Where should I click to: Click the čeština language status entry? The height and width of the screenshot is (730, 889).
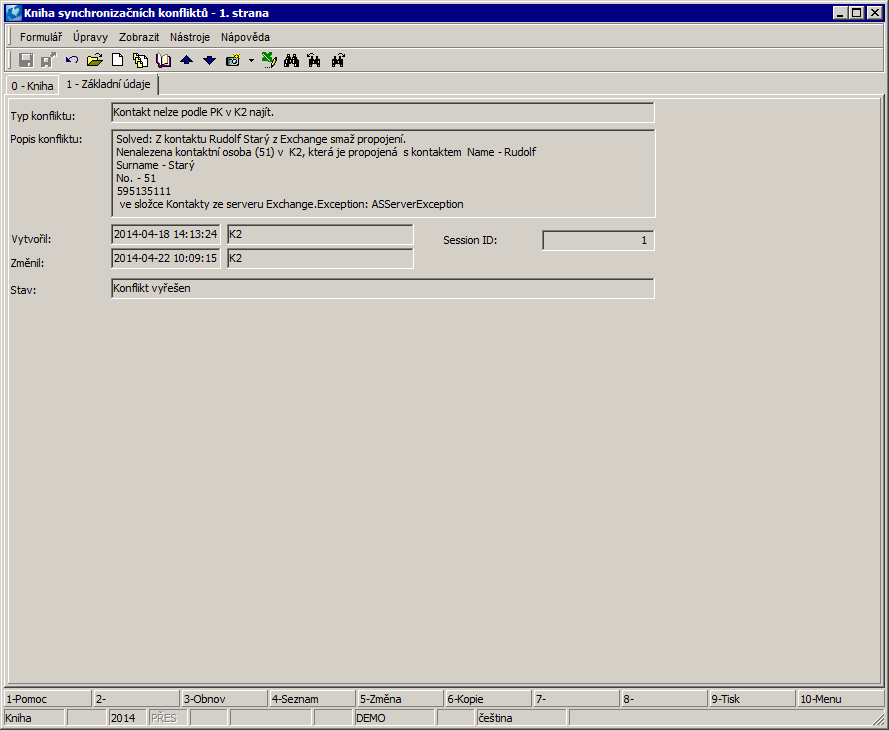coord(521,718)
